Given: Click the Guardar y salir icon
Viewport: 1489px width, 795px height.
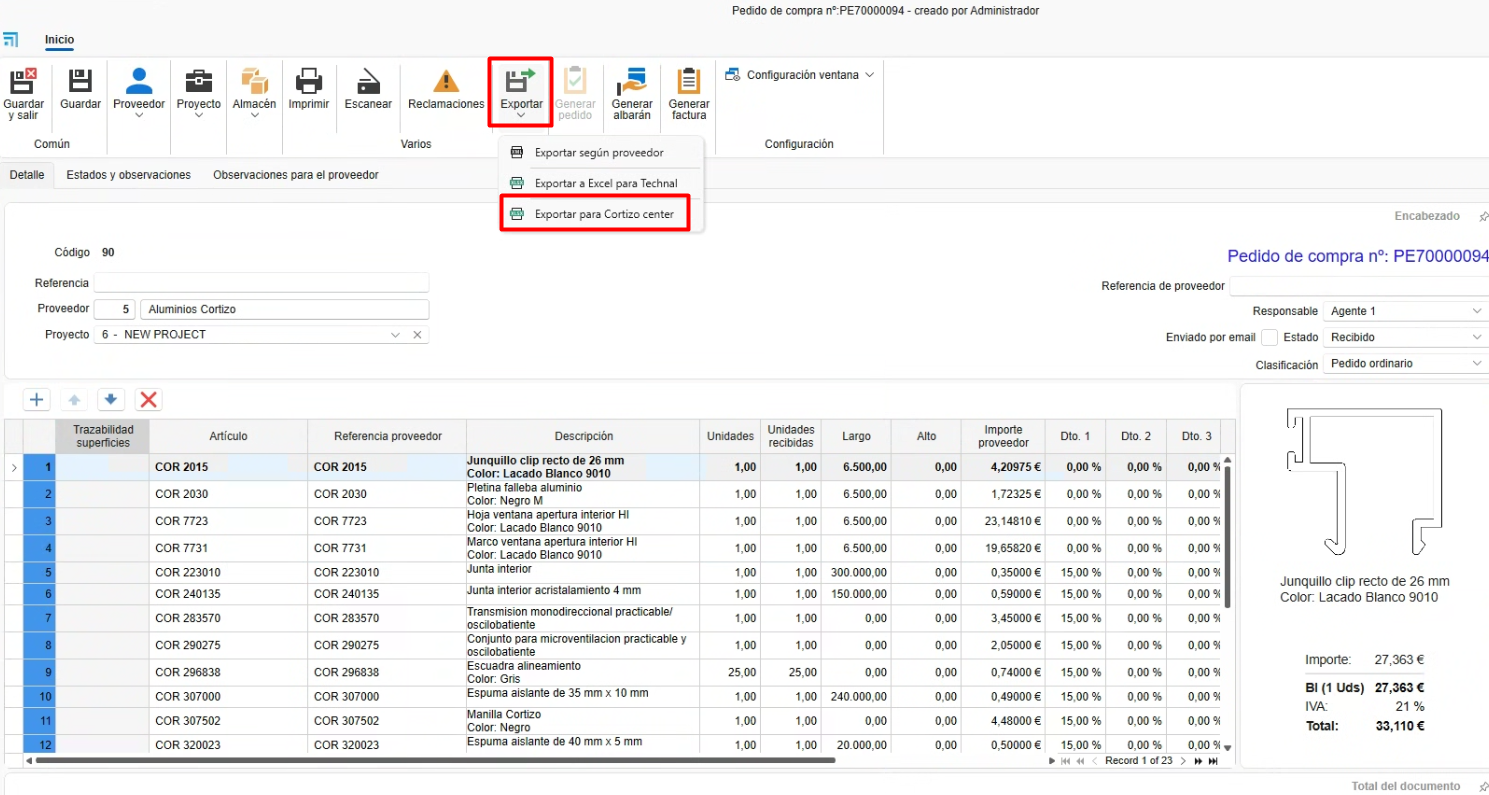Looking at the screenshot, I should pyautogui.click(x=23, y=81).
